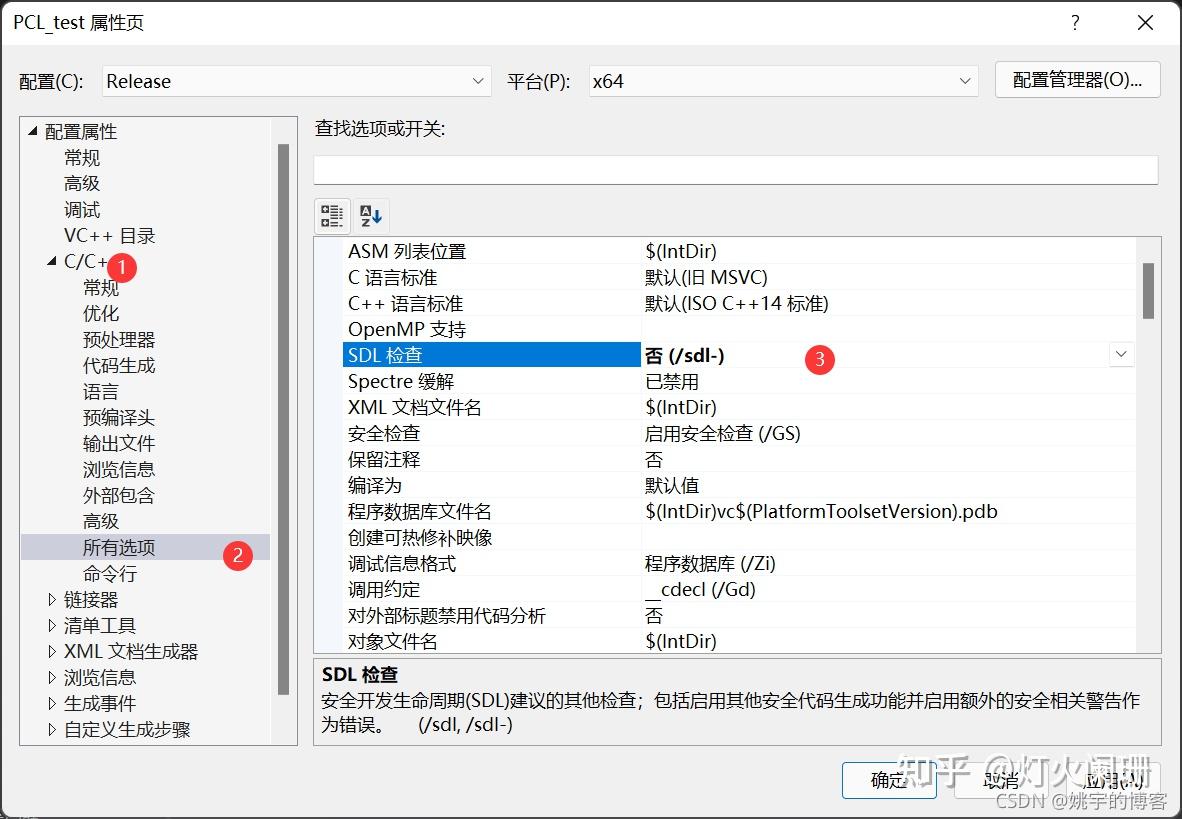Sort properties alphabetically with A-Z icon
Image resolution: width=1182 pixels, height=819 pixels.
click(x=369, y=215)
